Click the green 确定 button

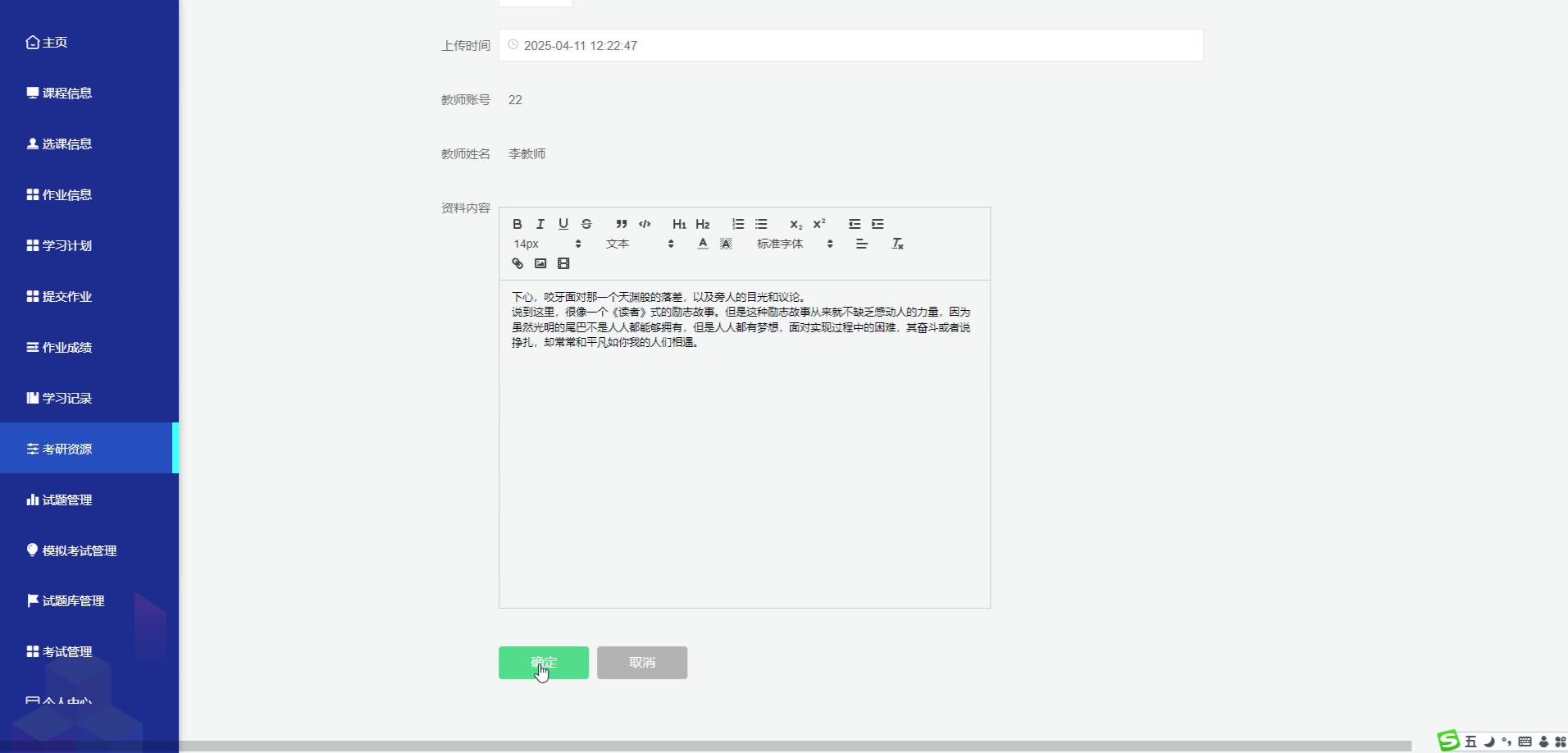(x=543, y=663)
